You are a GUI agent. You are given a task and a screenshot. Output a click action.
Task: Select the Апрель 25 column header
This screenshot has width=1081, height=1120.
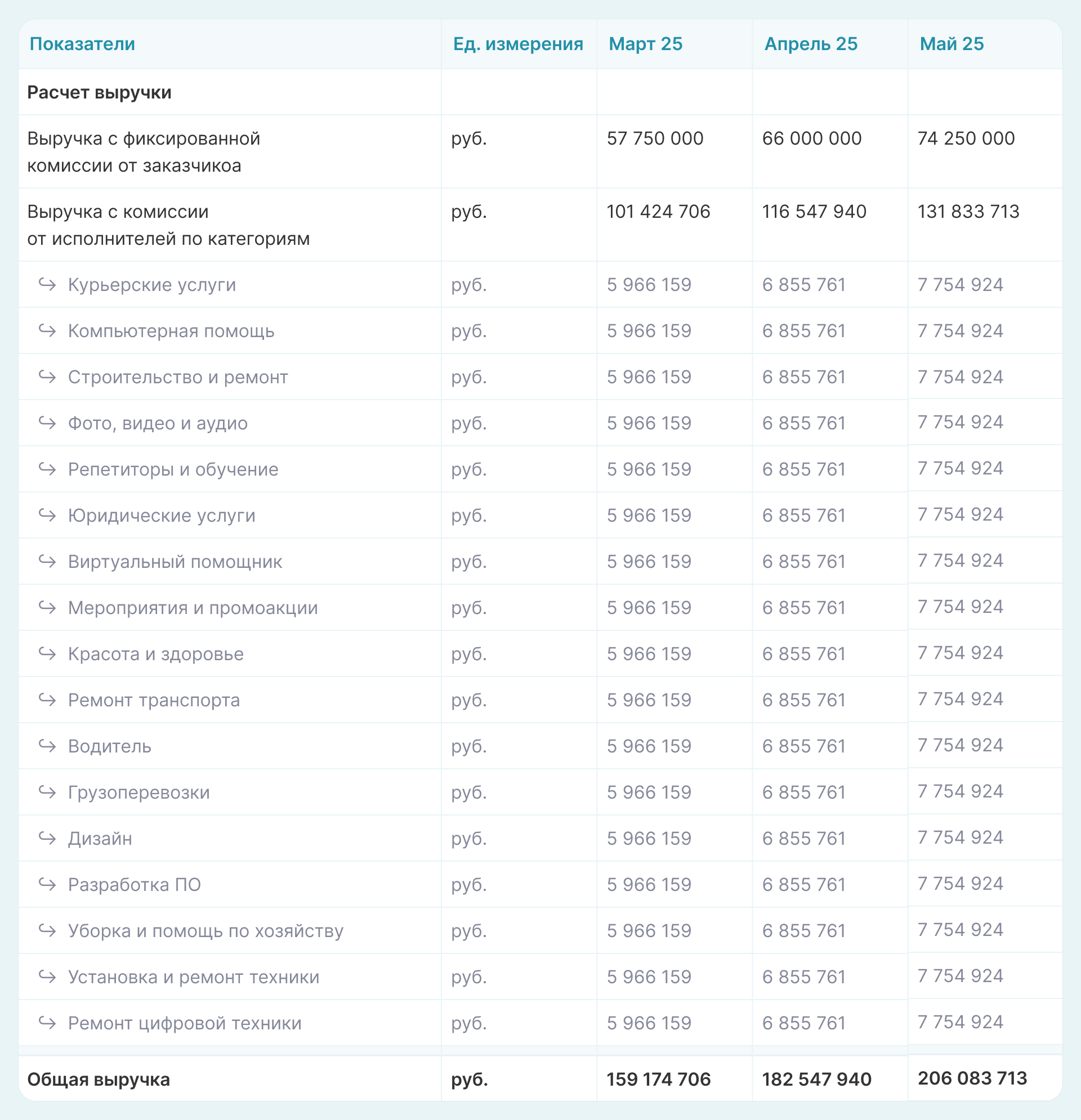(811, 44)
